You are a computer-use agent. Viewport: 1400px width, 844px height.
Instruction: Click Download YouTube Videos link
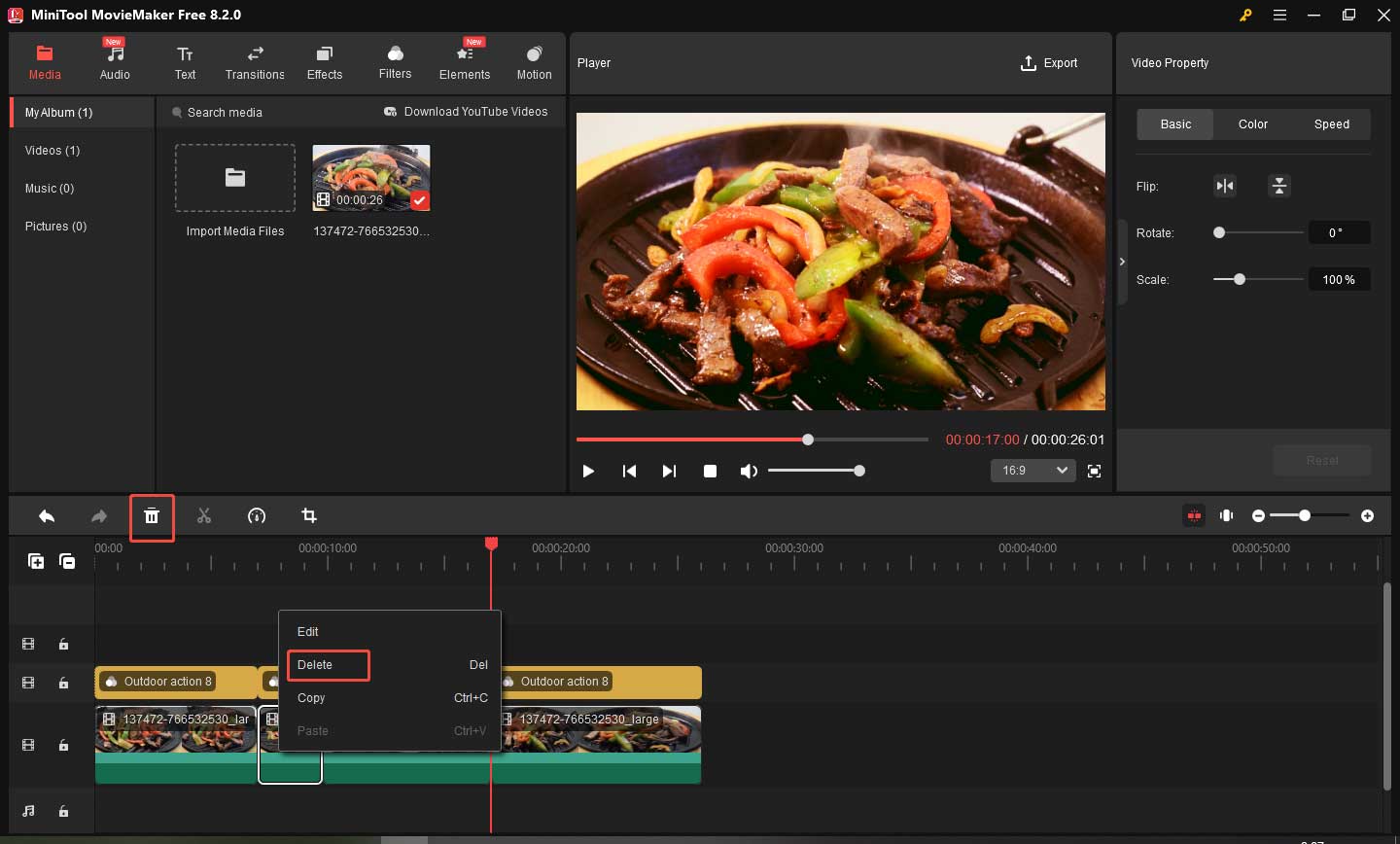point(466,112)
